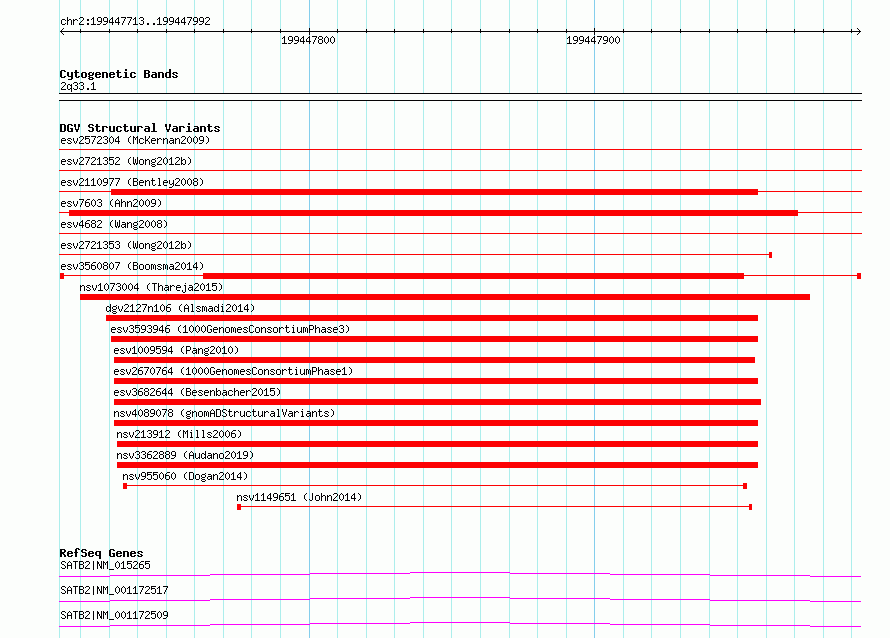Click the esv1009594 red variant bar
This screenshot has width=890, height=638.
point(434,360)
